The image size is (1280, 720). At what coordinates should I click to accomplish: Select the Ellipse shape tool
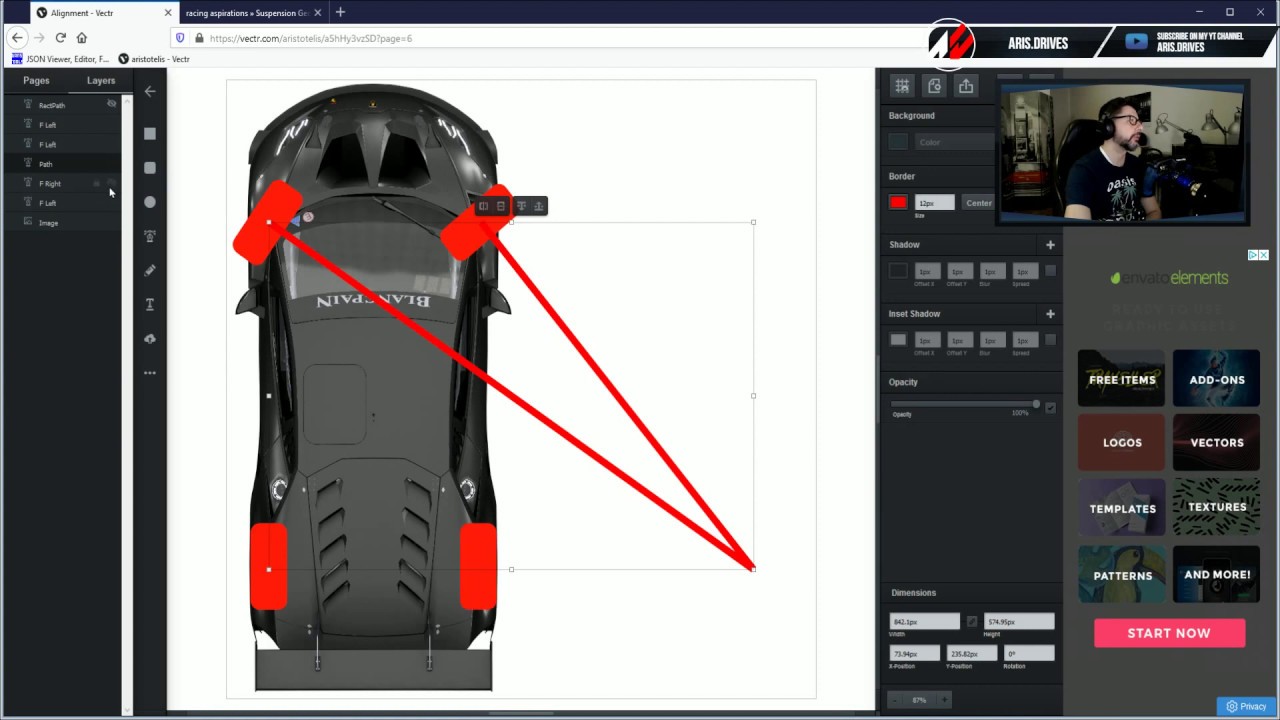(x=150, y=202)
